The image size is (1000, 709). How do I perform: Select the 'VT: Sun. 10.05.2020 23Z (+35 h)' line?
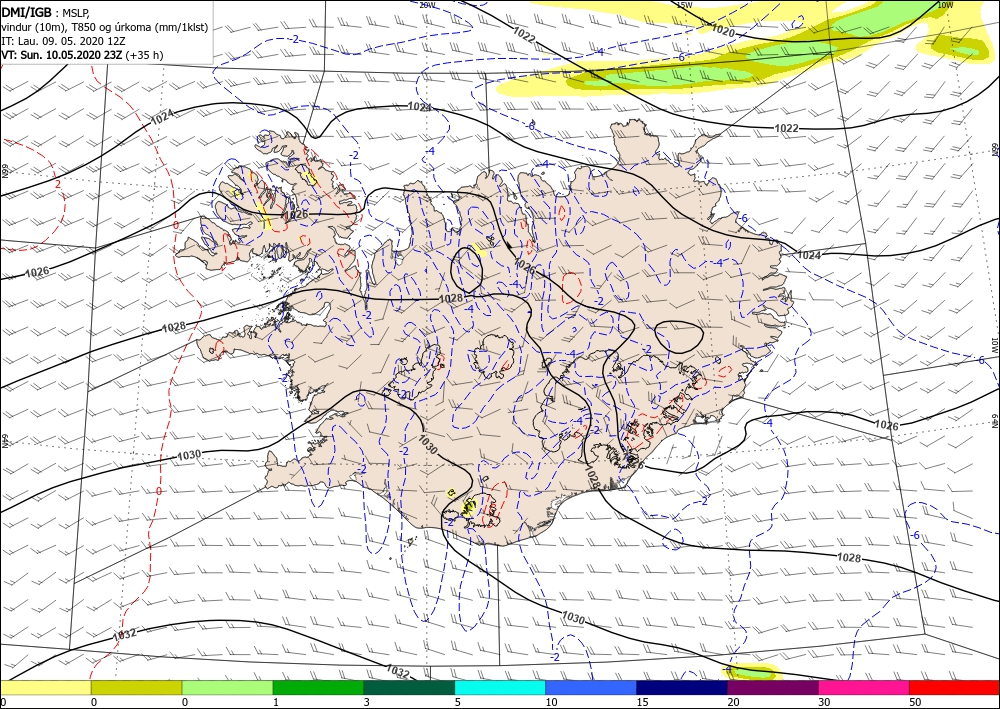82,55
